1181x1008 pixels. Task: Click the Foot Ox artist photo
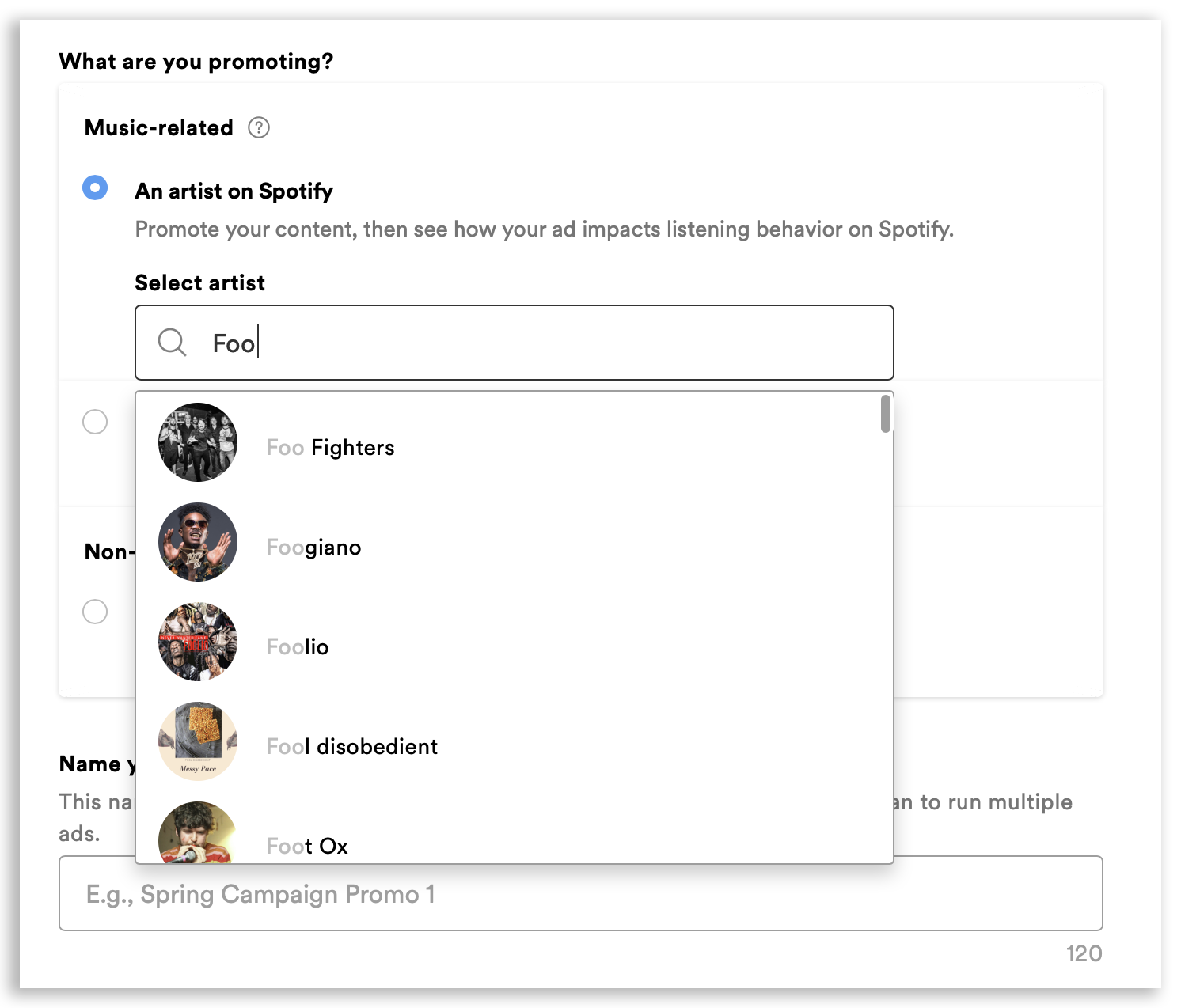click(198, 832)
